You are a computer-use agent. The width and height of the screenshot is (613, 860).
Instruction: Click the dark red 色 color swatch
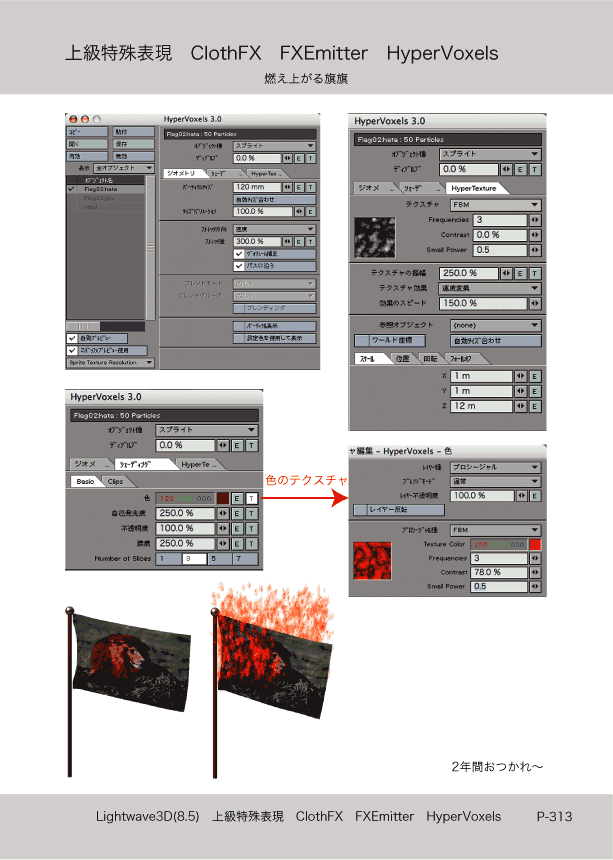click(223, 499)
